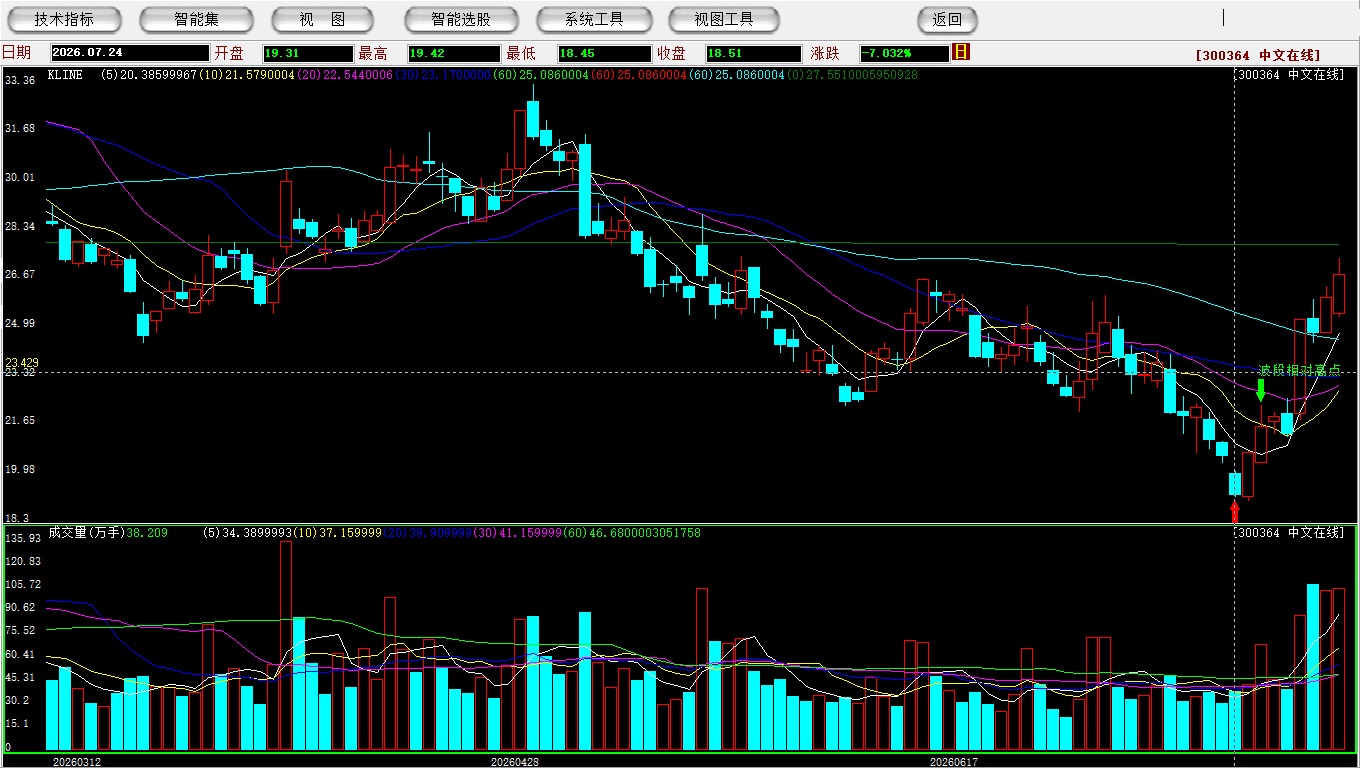Image resolution: width=1360 pixels, height=768 pixels.
Task: Click the 20260312 date axis label
Action: coord(76,762)
